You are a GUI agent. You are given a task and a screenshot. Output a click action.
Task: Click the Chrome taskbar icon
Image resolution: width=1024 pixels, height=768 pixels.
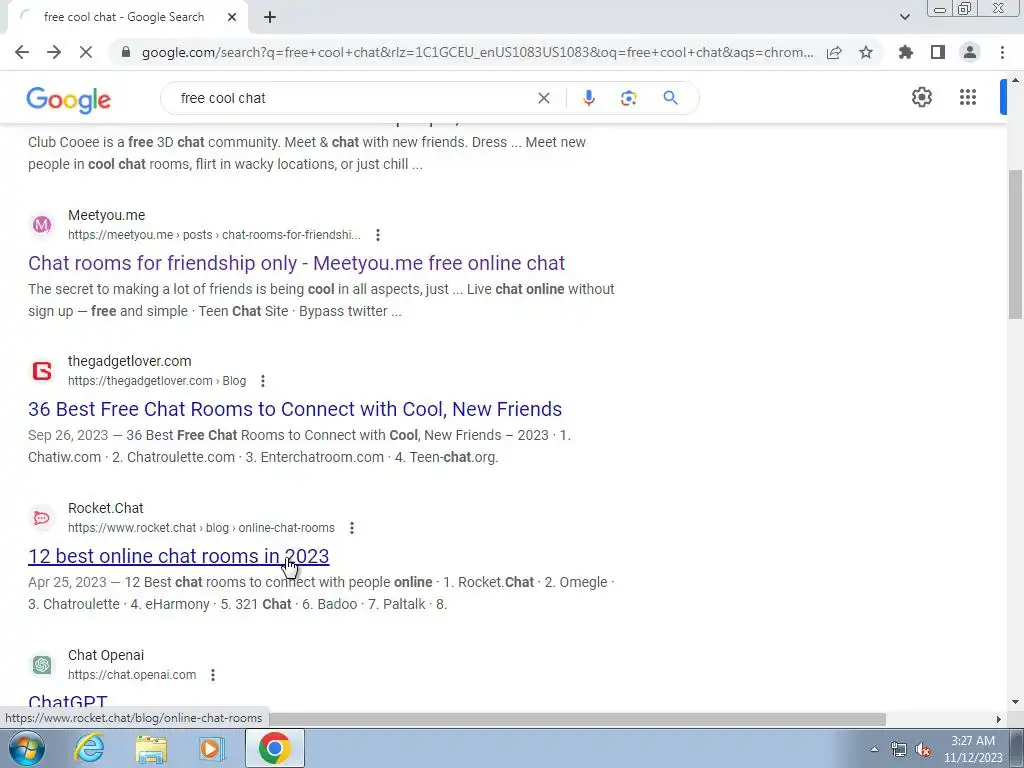274,748
